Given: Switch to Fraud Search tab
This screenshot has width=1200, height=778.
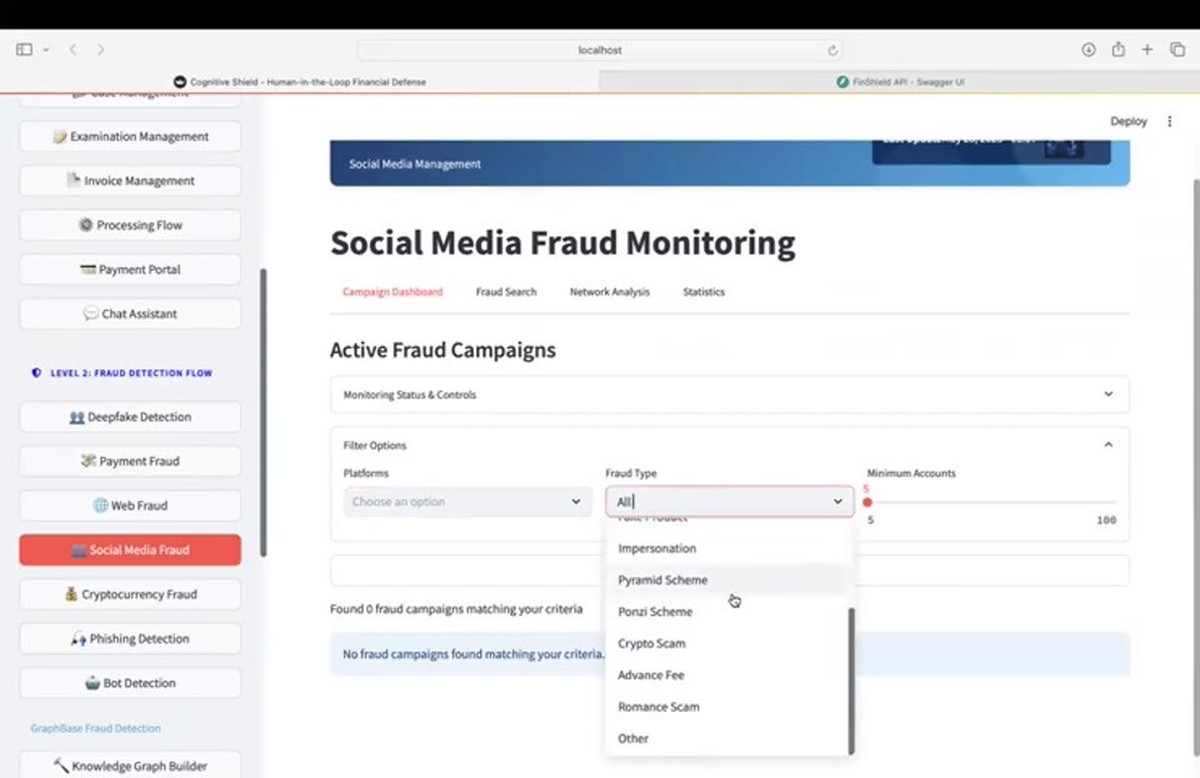Looking at the screenshot, I should (x=506, y=292).
